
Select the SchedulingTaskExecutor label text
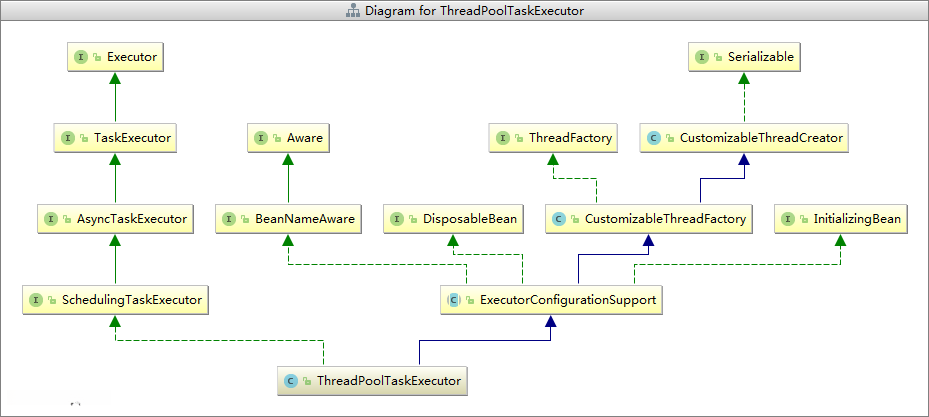click(132, 300)
